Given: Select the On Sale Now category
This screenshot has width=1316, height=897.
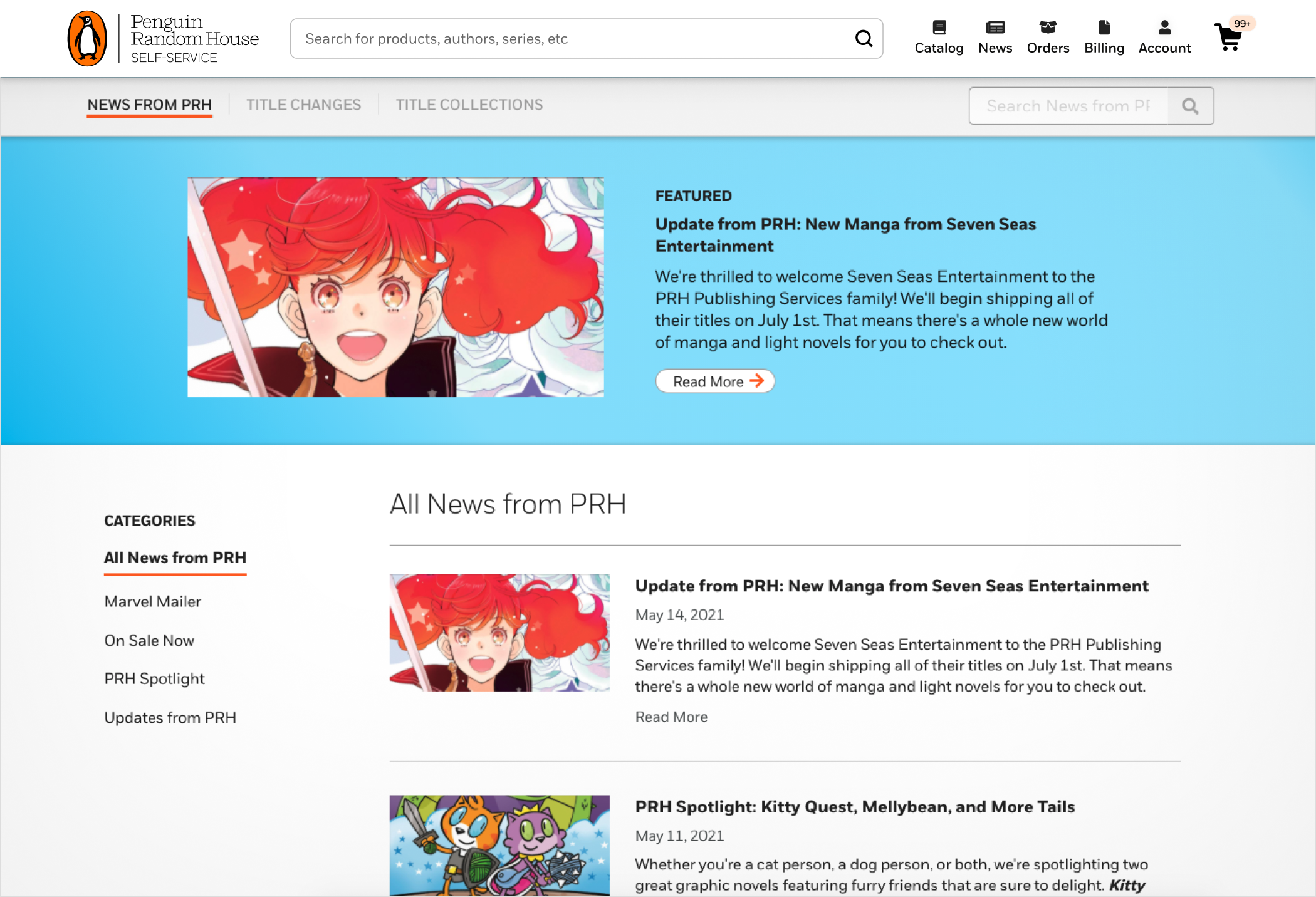Looking at the screenshot, I should tap(149, 640).
